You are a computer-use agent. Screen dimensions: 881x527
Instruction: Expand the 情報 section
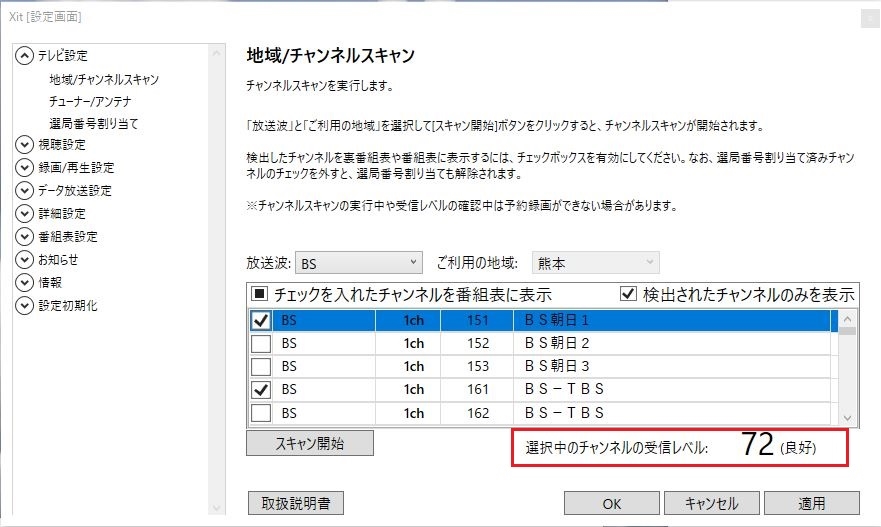tap(24, 283)
